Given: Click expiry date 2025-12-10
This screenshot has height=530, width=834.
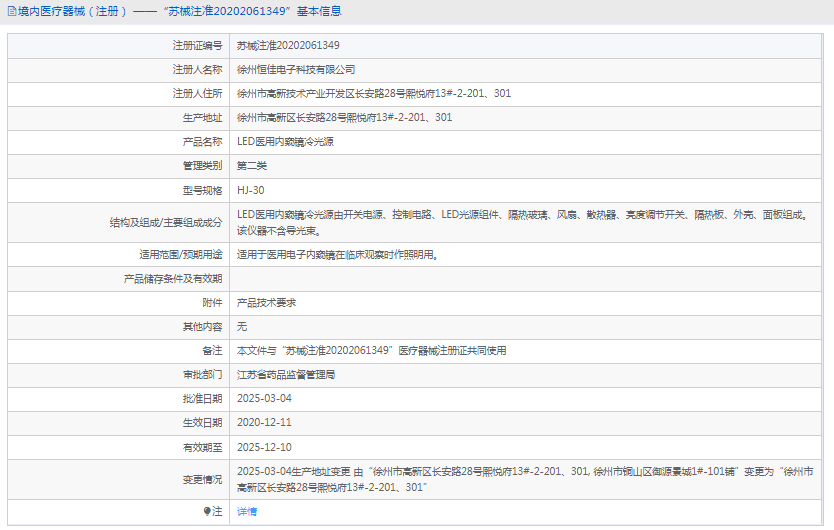Looking at the screenshot, I should click(x=264, y=447).
